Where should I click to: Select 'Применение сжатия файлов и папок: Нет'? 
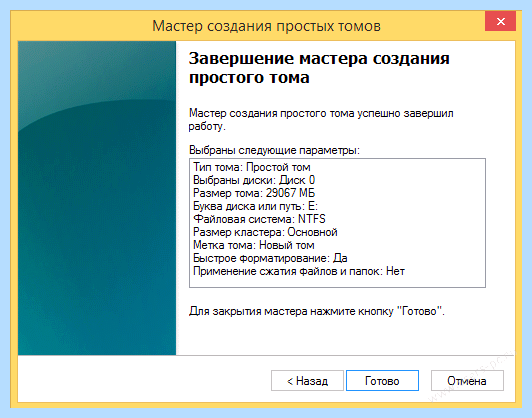coord(299,271)
